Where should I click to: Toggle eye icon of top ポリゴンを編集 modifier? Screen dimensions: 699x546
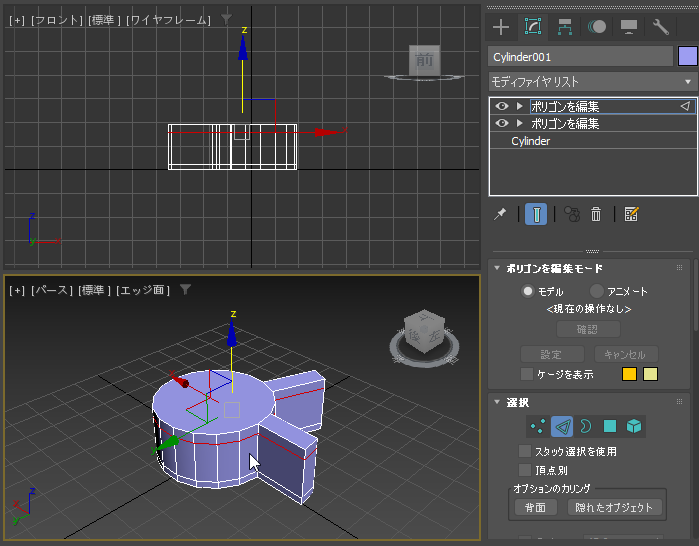coord(502,106)
